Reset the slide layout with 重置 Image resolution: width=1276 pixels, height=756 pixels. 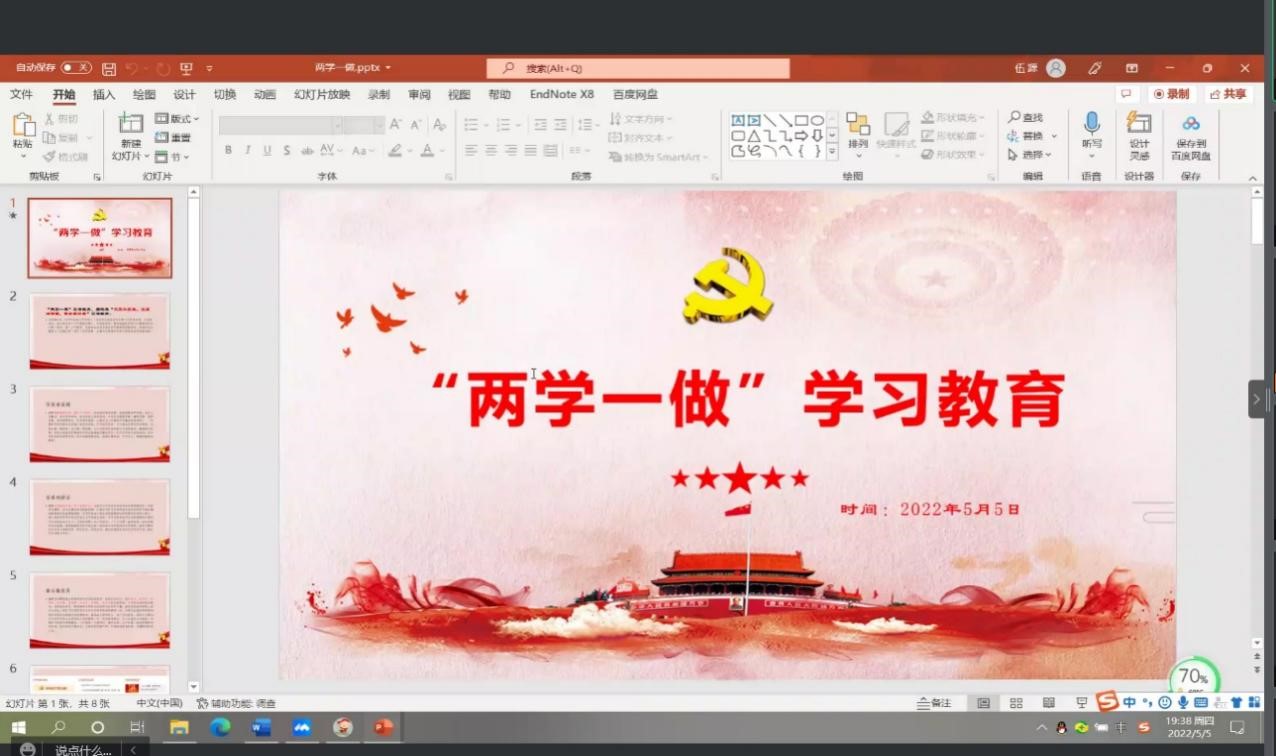click(174, 137)
